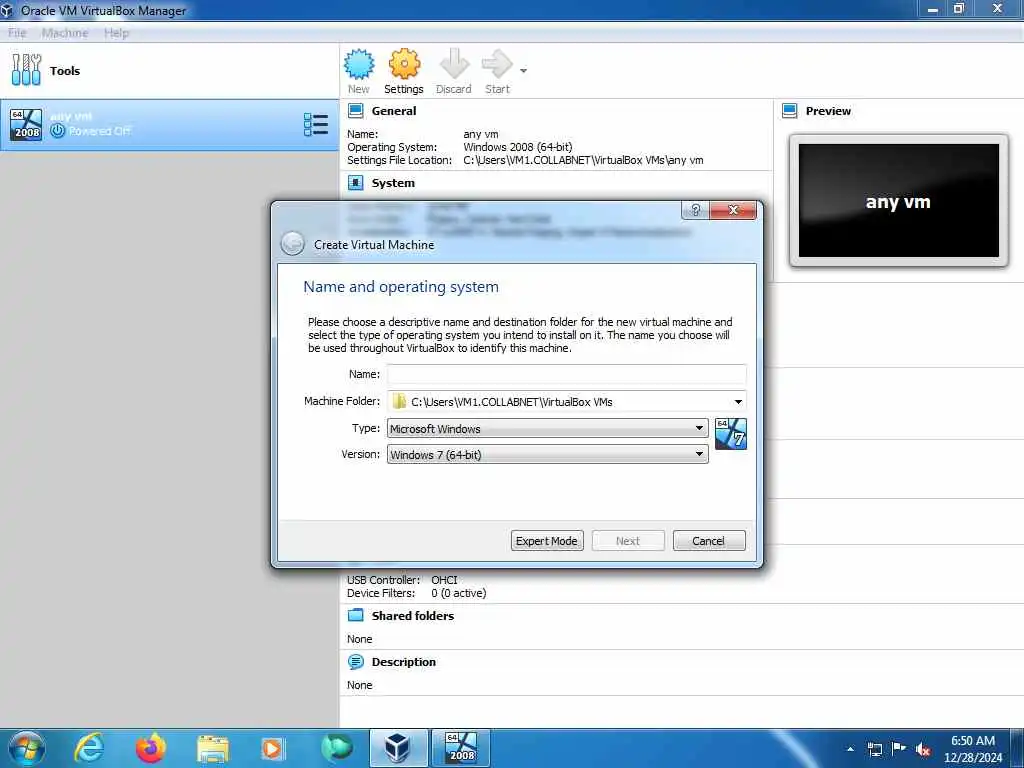
Task: Select the Tools entry in sidebar
Action: (x=170, y=71)
